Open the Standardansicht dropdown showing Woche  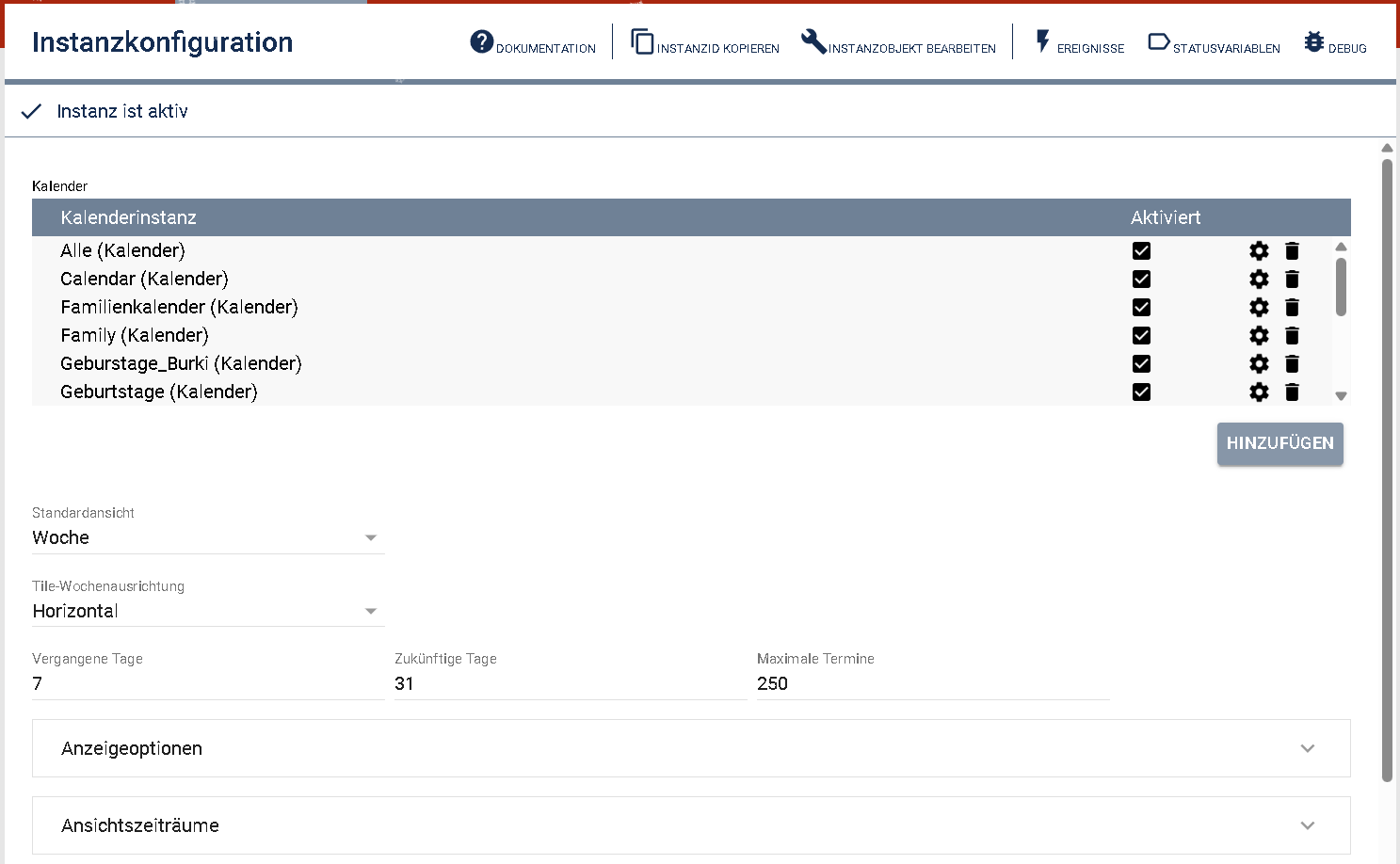[208, 537]
